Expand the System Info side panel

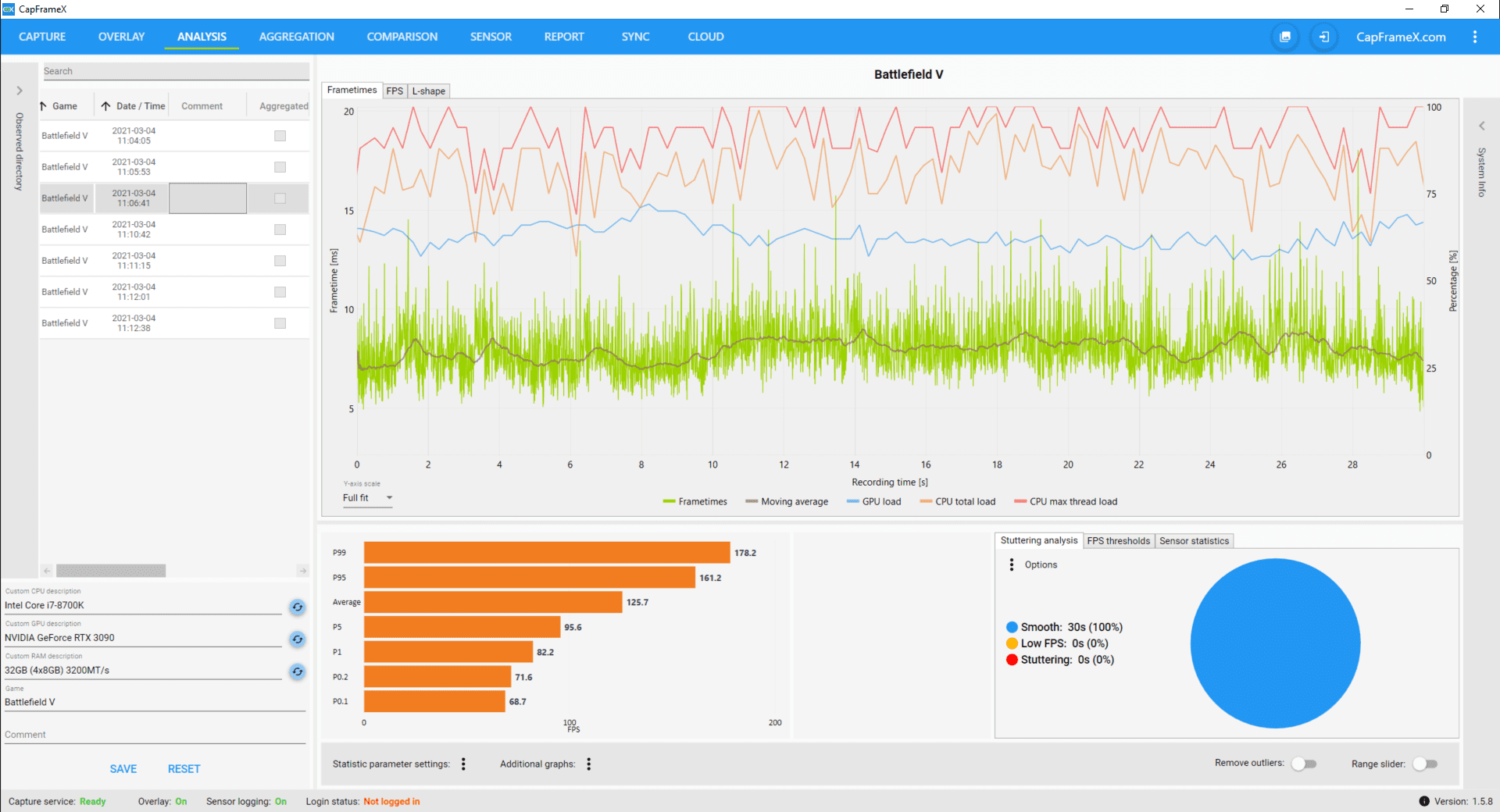pos(1481,126)
